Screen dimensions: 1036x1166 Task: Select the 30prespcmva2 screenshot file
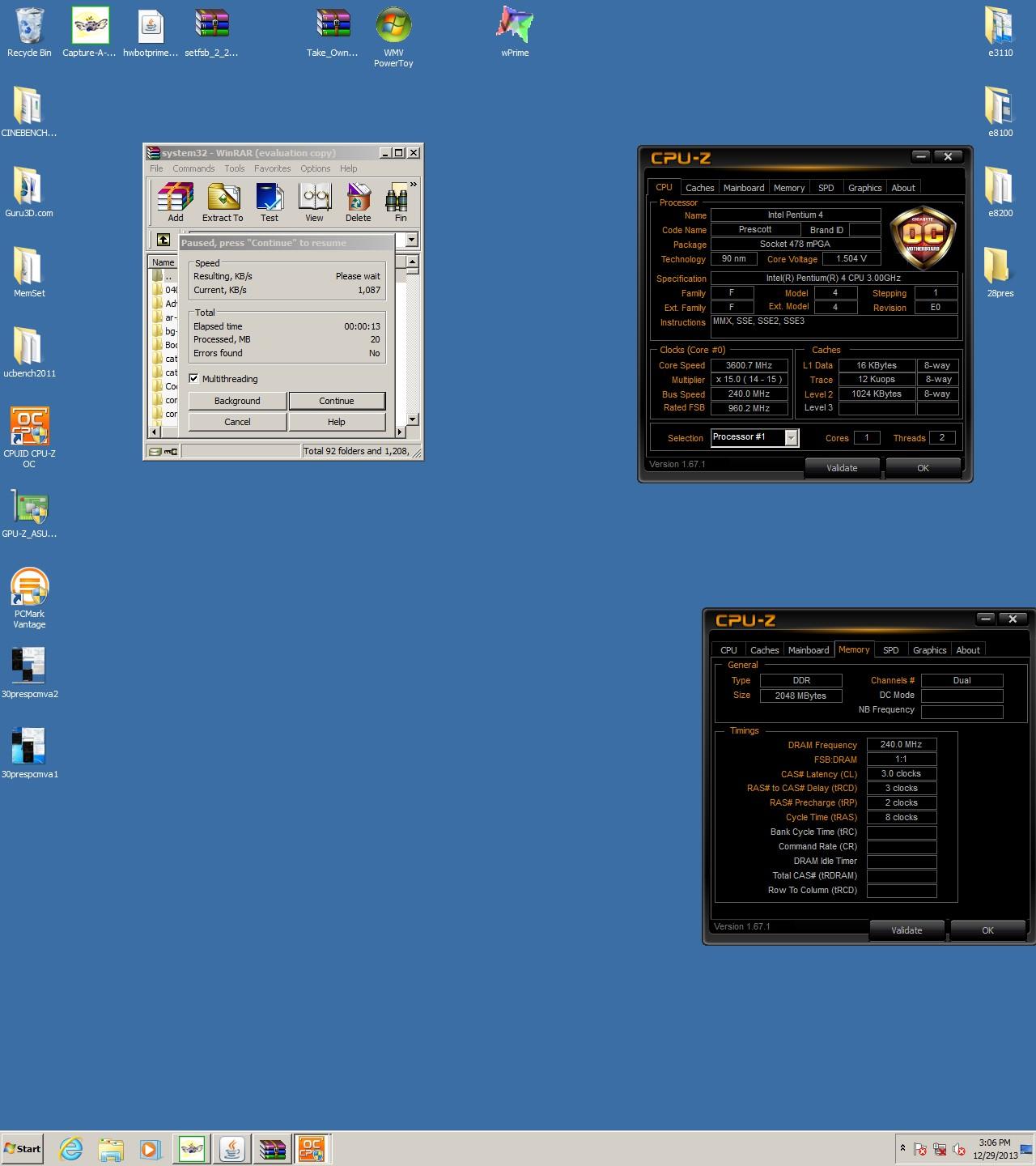[29, 673]
